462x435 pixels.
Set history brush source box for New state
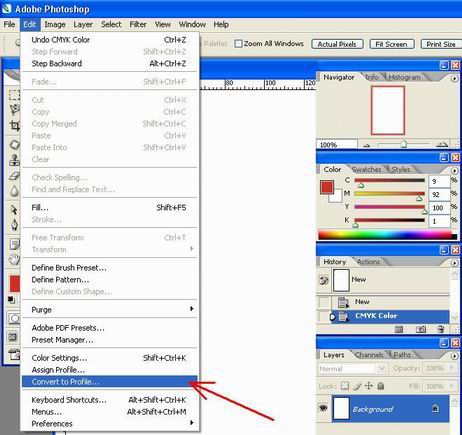tap(324, 302)
